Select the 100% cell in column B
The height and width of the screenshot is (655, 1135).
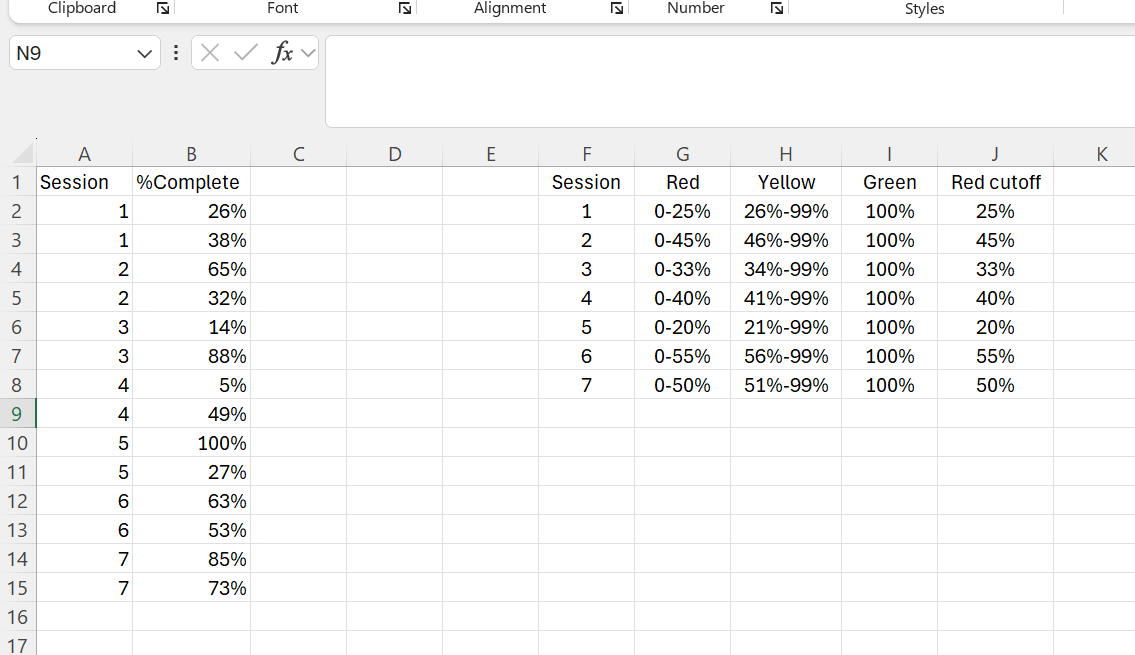tap(191, 443)
